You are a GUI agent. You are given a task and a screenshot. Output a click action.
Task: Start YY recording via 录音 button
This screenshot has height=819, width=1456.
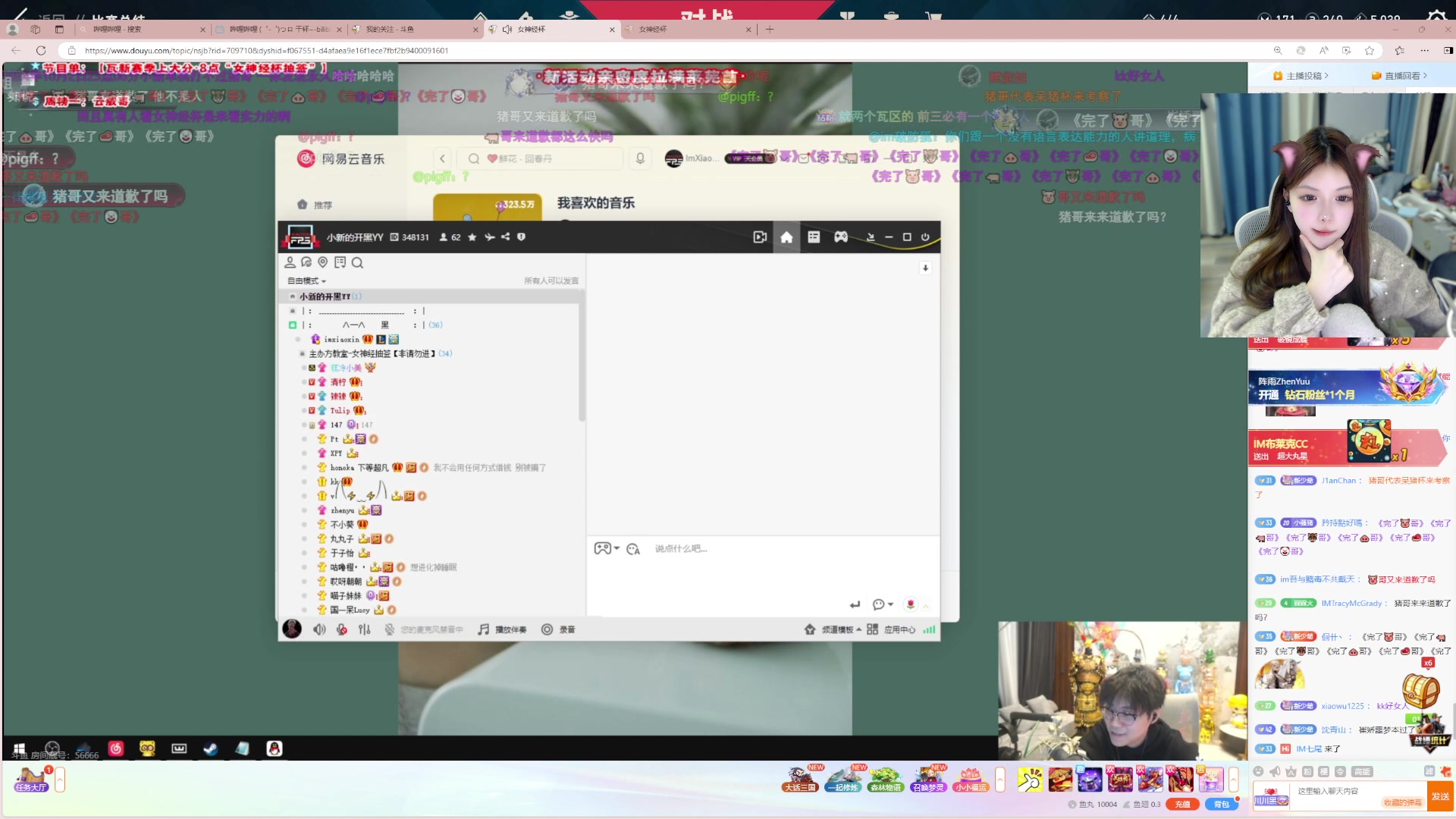558,629
